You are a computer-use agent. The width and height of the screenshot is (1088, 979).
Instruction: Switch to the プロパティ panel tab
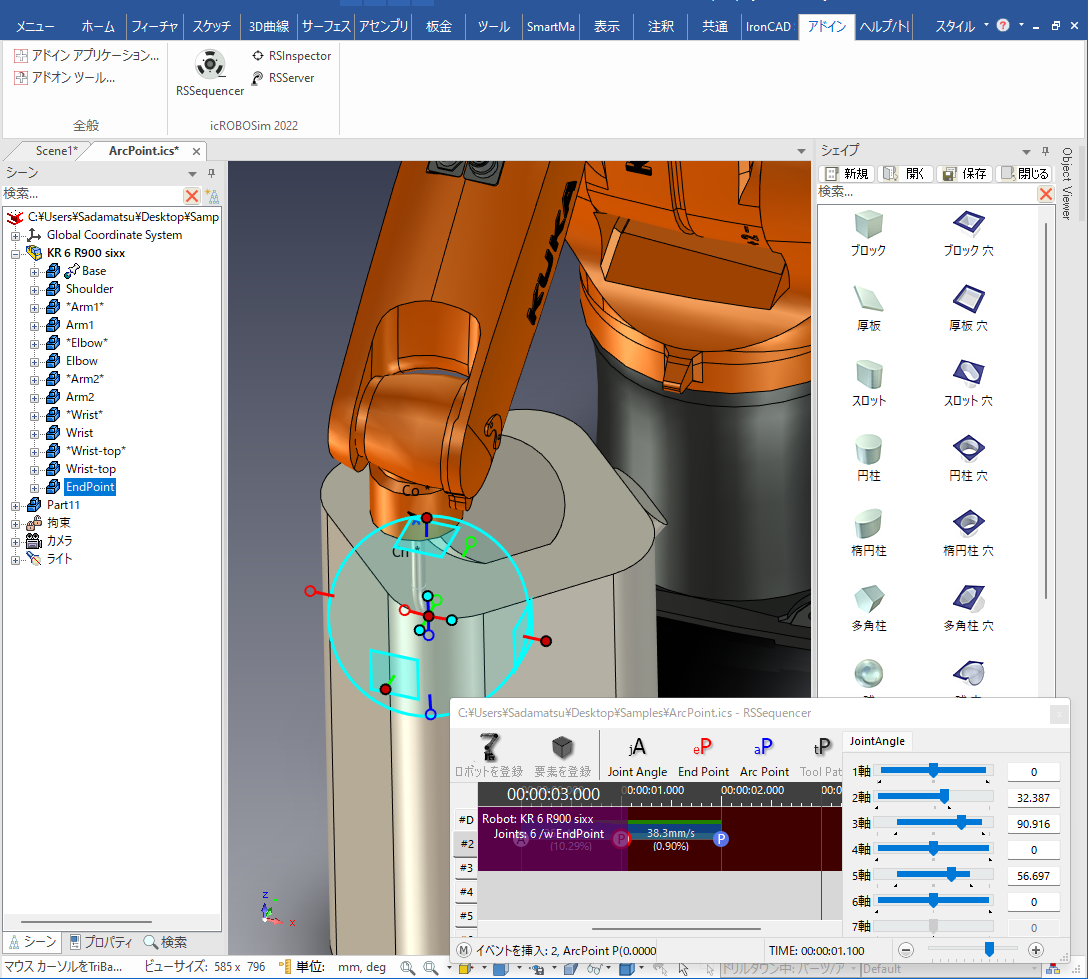coord(100,942)
